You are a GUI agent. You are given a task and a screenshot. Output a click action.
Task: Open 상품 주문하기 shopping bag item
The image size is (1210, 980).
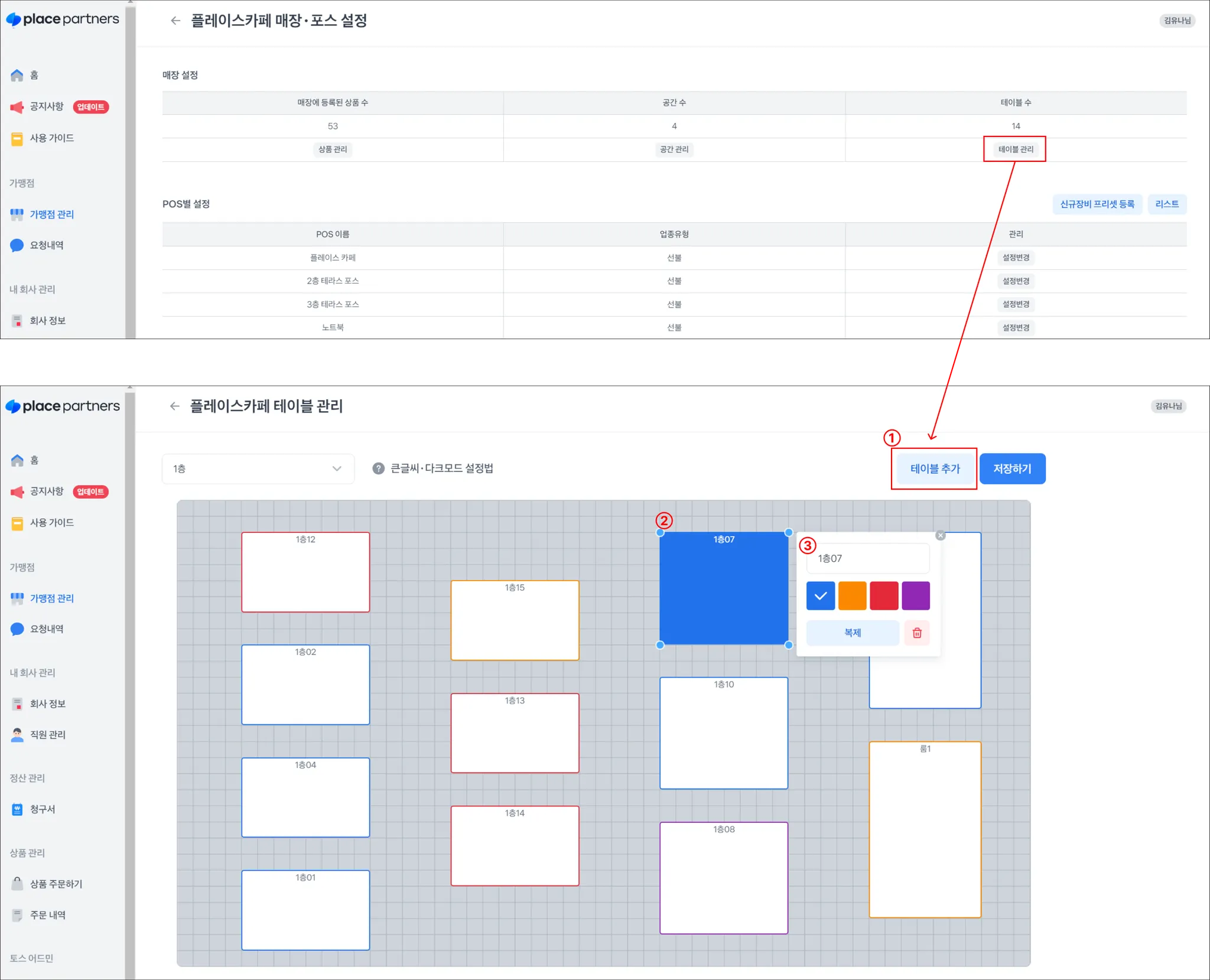pos(56,884)
